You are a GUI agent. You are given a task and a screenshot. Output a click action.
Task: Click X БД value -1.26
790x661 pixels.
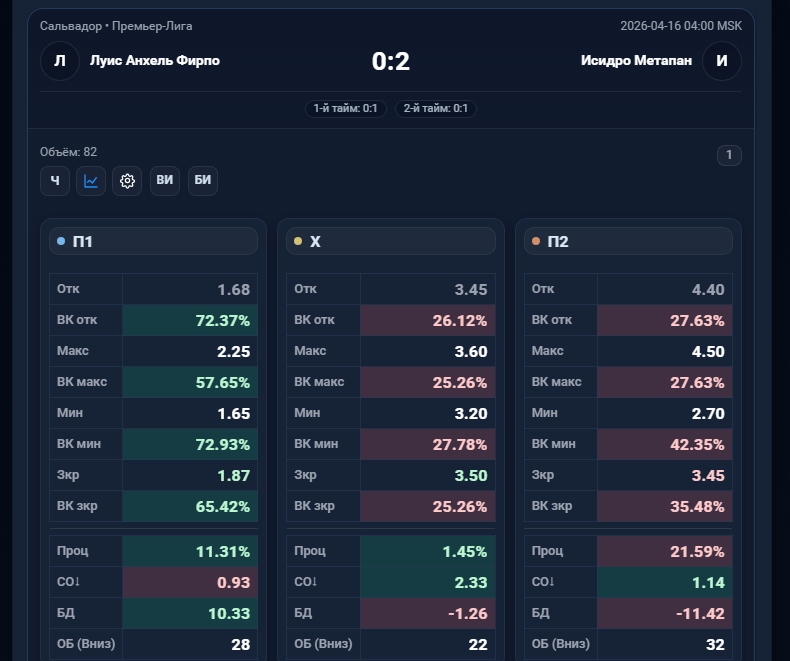coord(468,614)
